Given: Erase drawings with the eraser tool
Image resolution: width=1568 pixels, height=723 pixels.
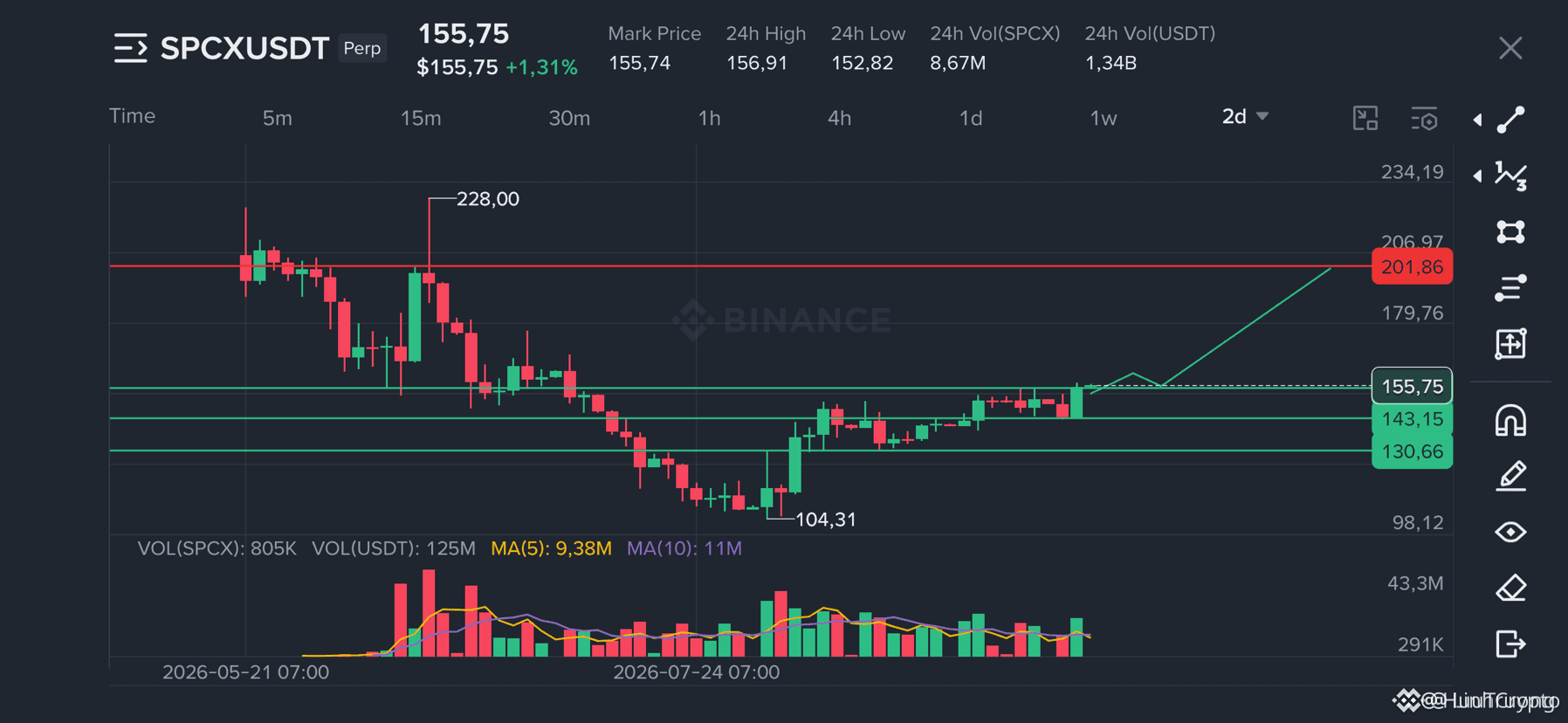Looking at the screenshot, I should click(1510, 588).
